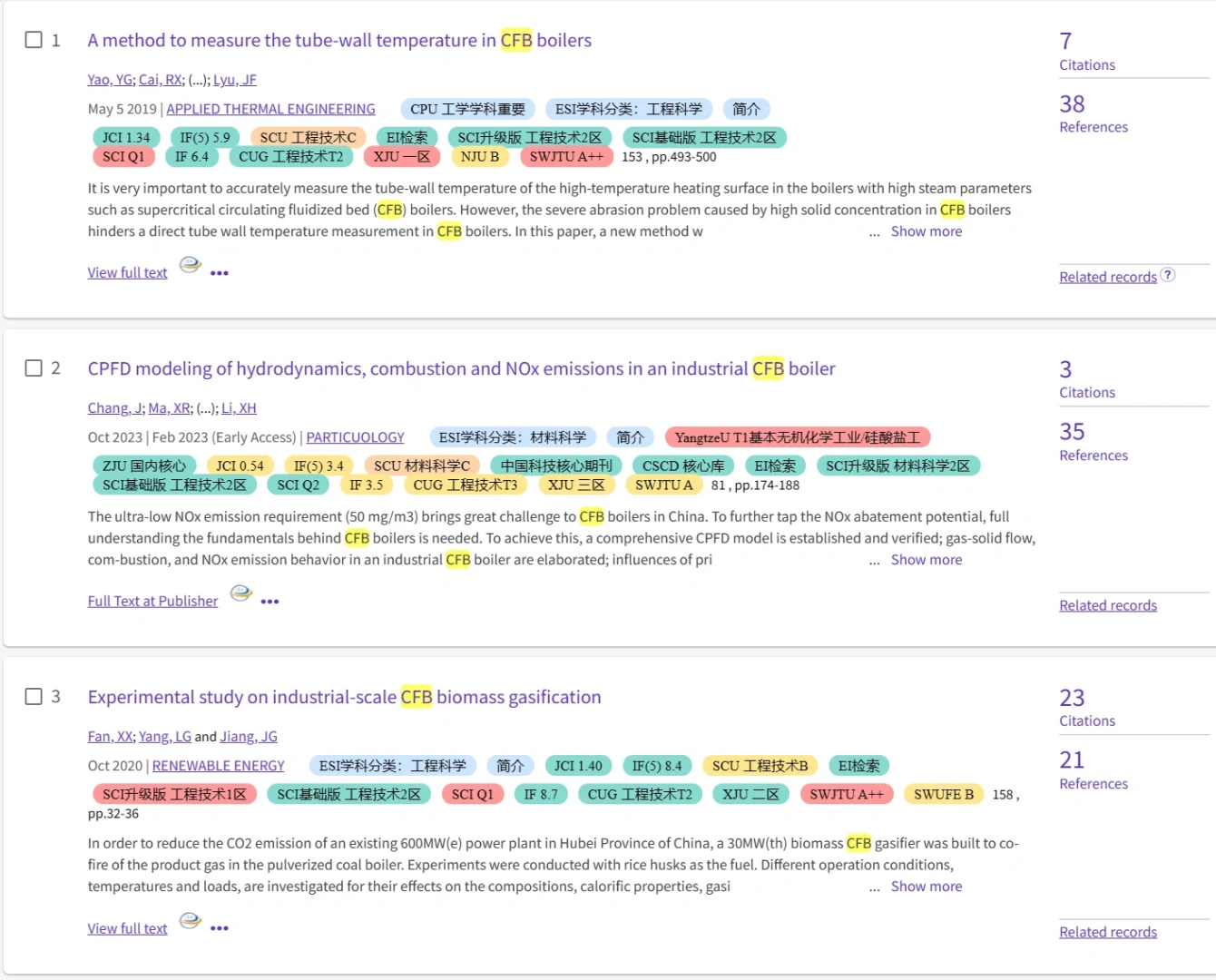This screenshot has width=1216, height=980.
Task: Open the three-dot more options for record 1
Action: 220,272
